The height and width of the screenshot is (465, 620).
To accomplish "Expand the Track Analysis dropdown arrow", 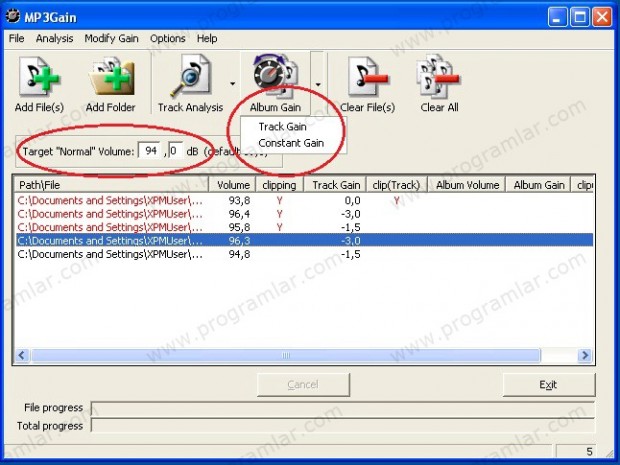I will 232,83.
